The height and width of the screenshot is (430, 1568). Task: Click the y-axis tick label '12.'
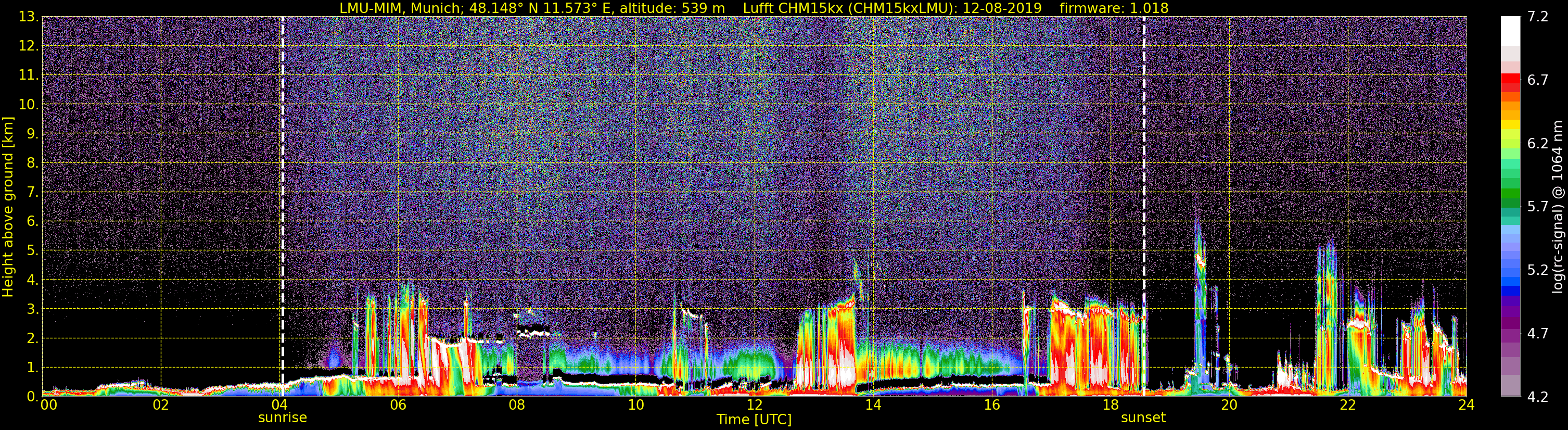28,46
